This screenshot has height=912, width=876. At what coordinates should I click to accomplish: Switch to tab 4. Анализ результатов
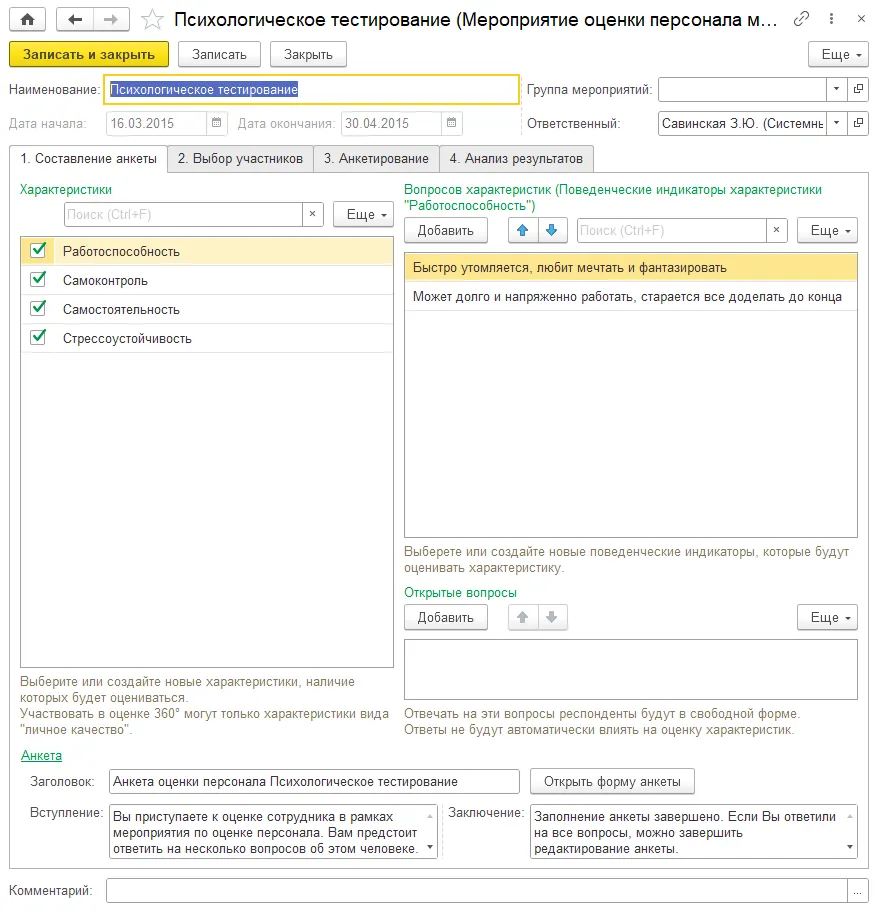517,159
